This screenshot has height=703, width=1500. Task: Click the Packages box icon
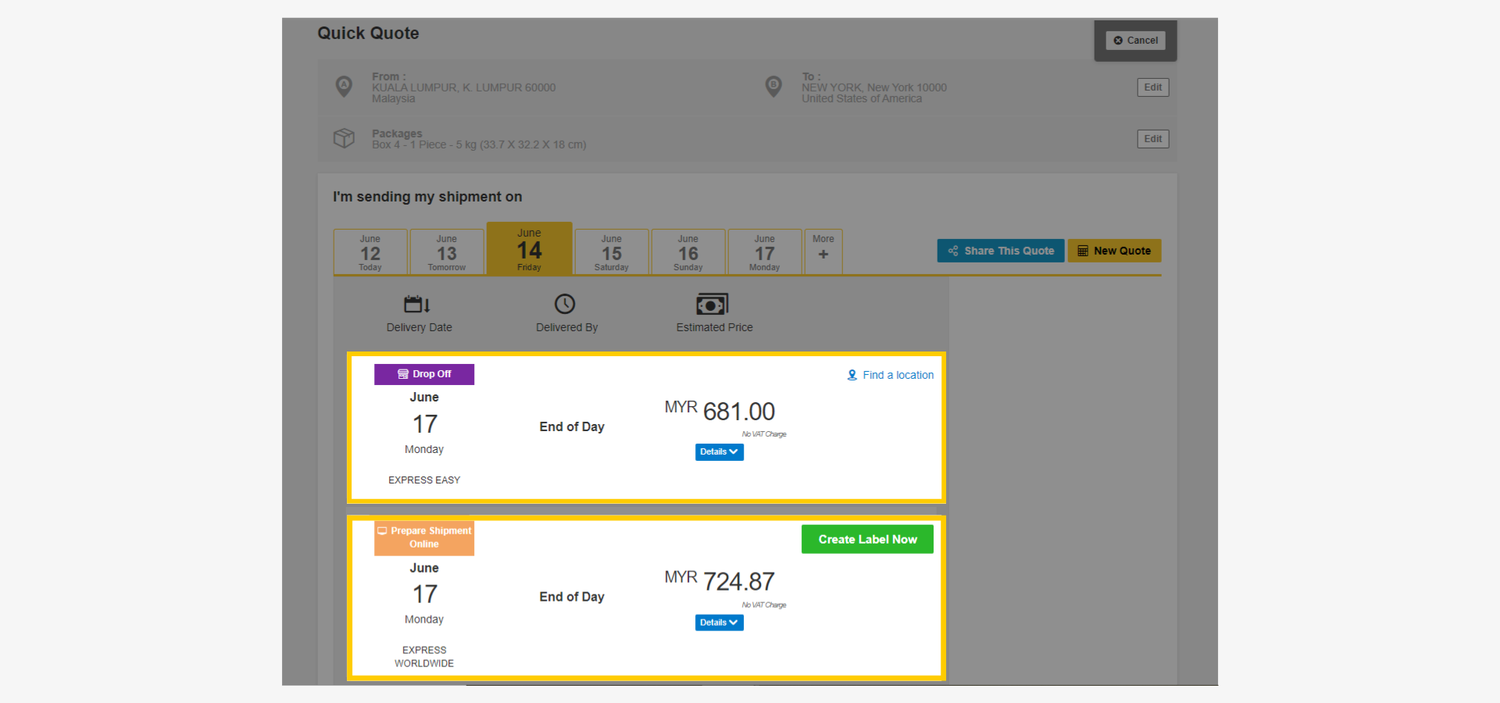click(344, 138)
